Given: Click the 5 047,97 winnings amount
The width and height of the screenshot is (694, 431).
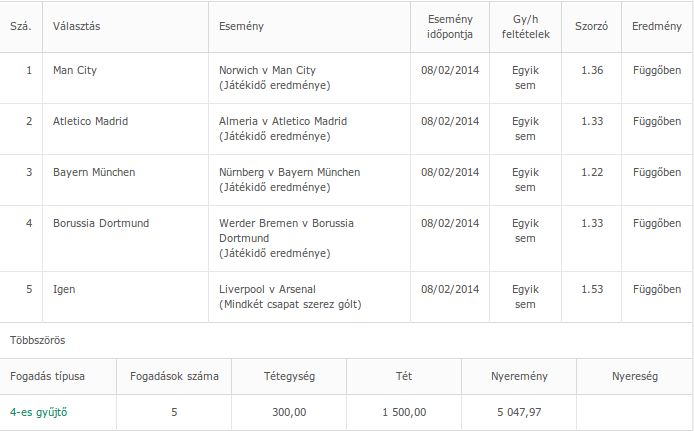Looking at the screenshot, I should (518, 411).
